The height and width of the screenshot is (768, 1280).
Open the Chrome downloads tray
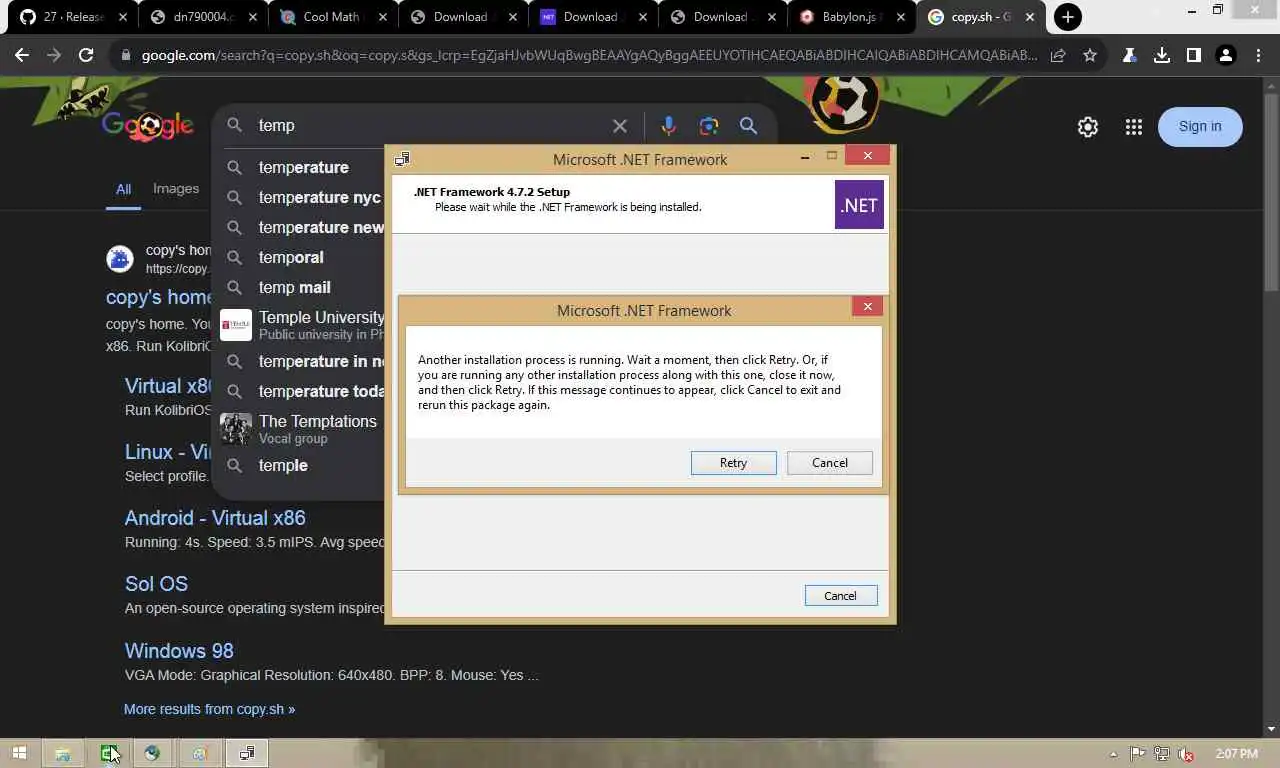coord(1161,56)
